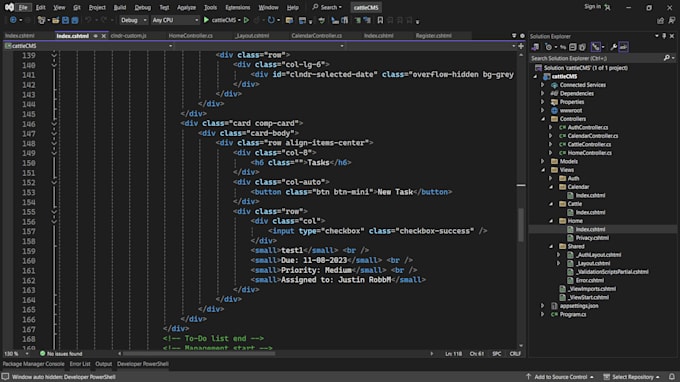
Task: Click the green Start cattleCMS play icon
Action: (x=206, y=20)
